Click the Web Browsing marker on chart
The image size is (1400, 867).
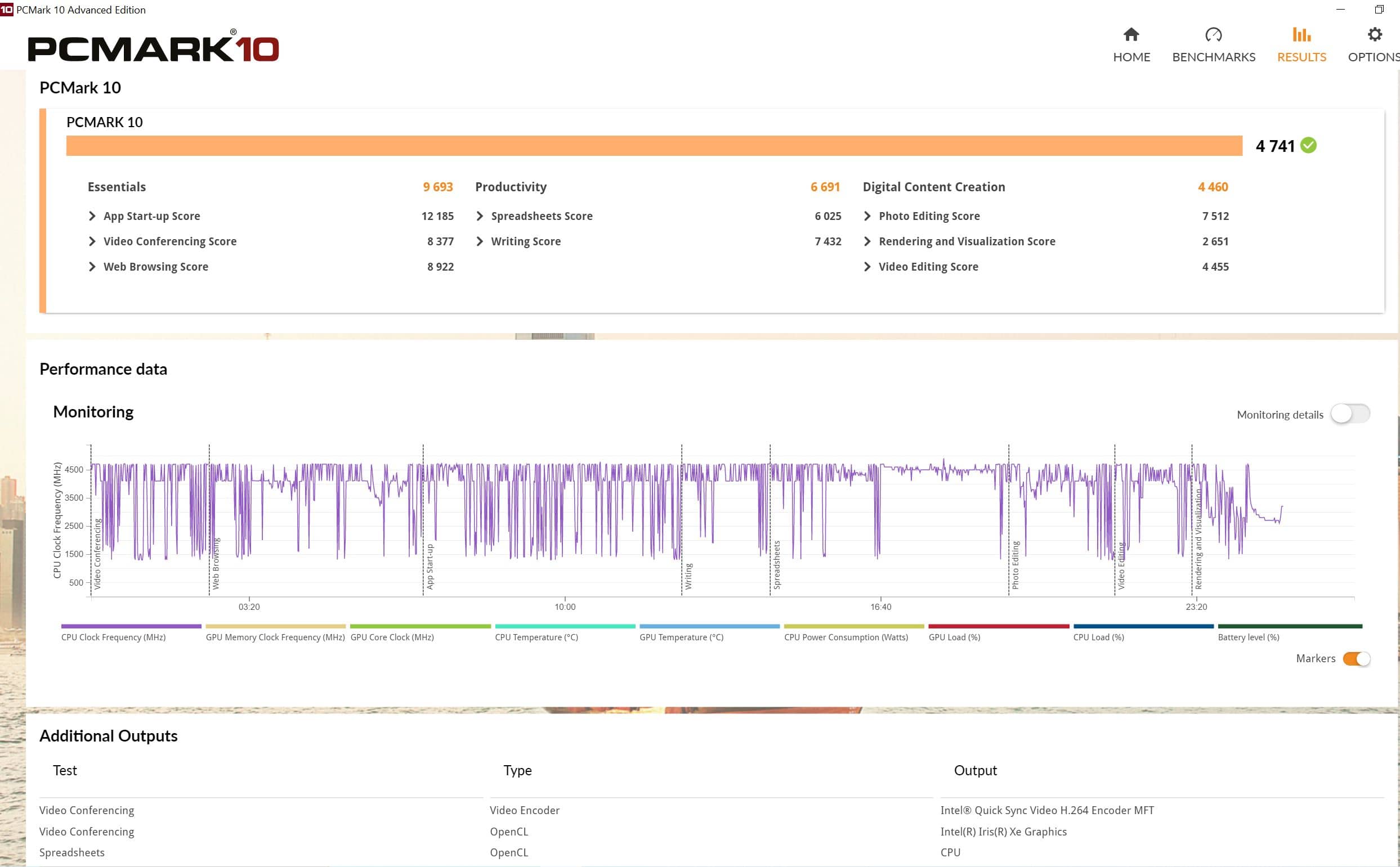click(x=216, y=563)
